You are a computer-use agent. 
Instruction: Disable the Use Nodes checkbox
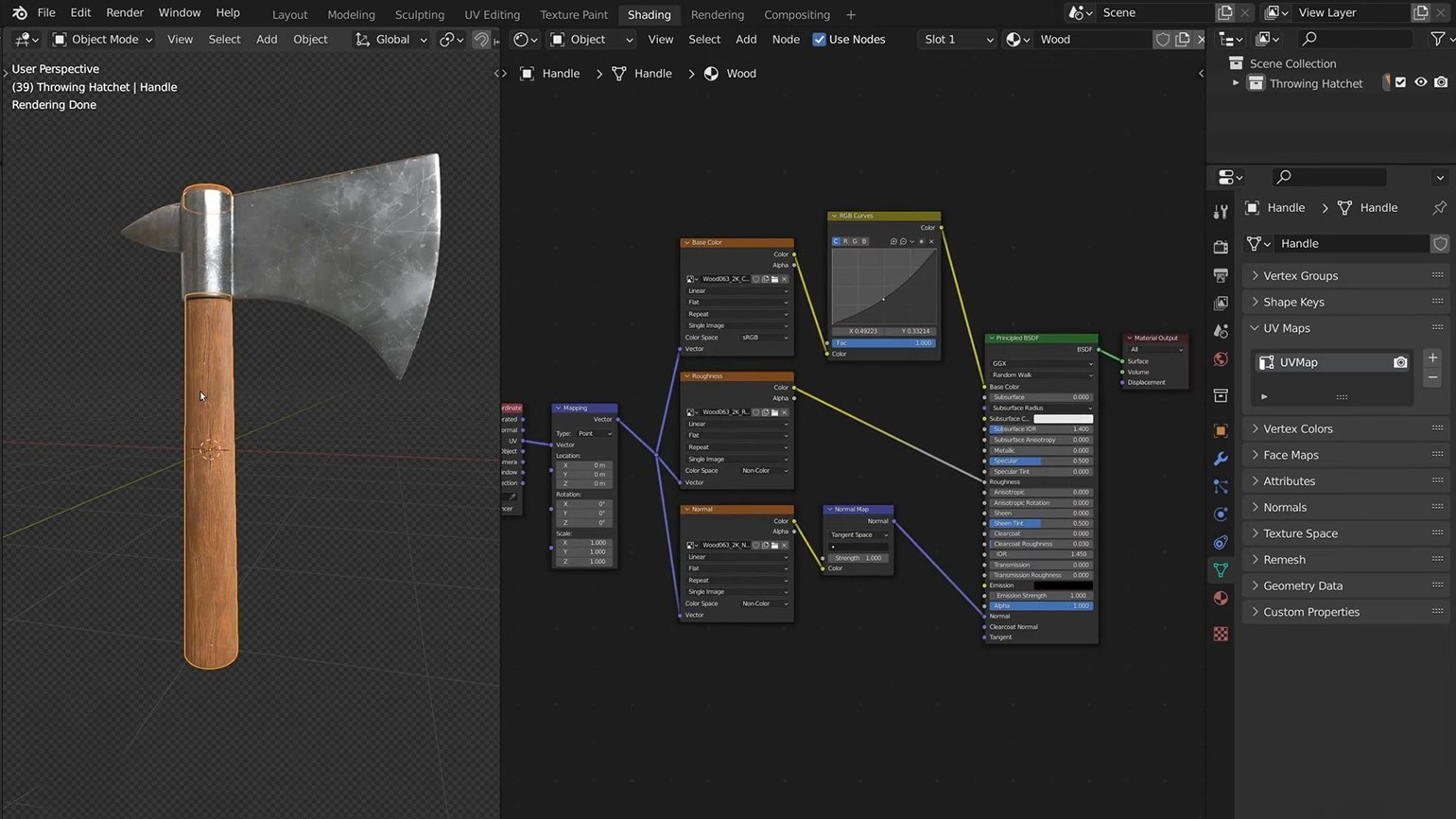[819, 40]
